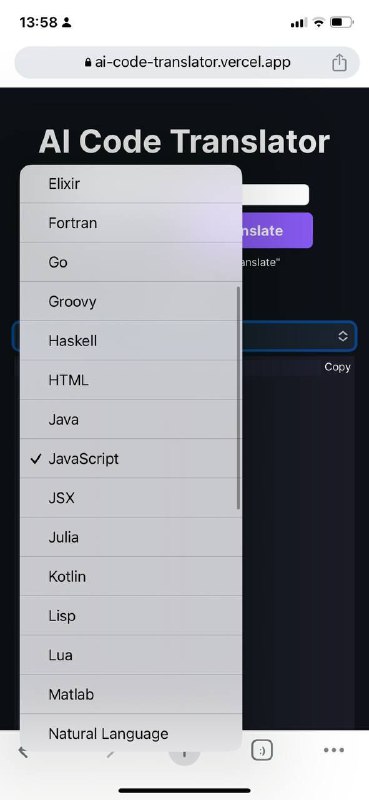
Task: Open the output language dropdown chevrons
Action: [343, 336]
